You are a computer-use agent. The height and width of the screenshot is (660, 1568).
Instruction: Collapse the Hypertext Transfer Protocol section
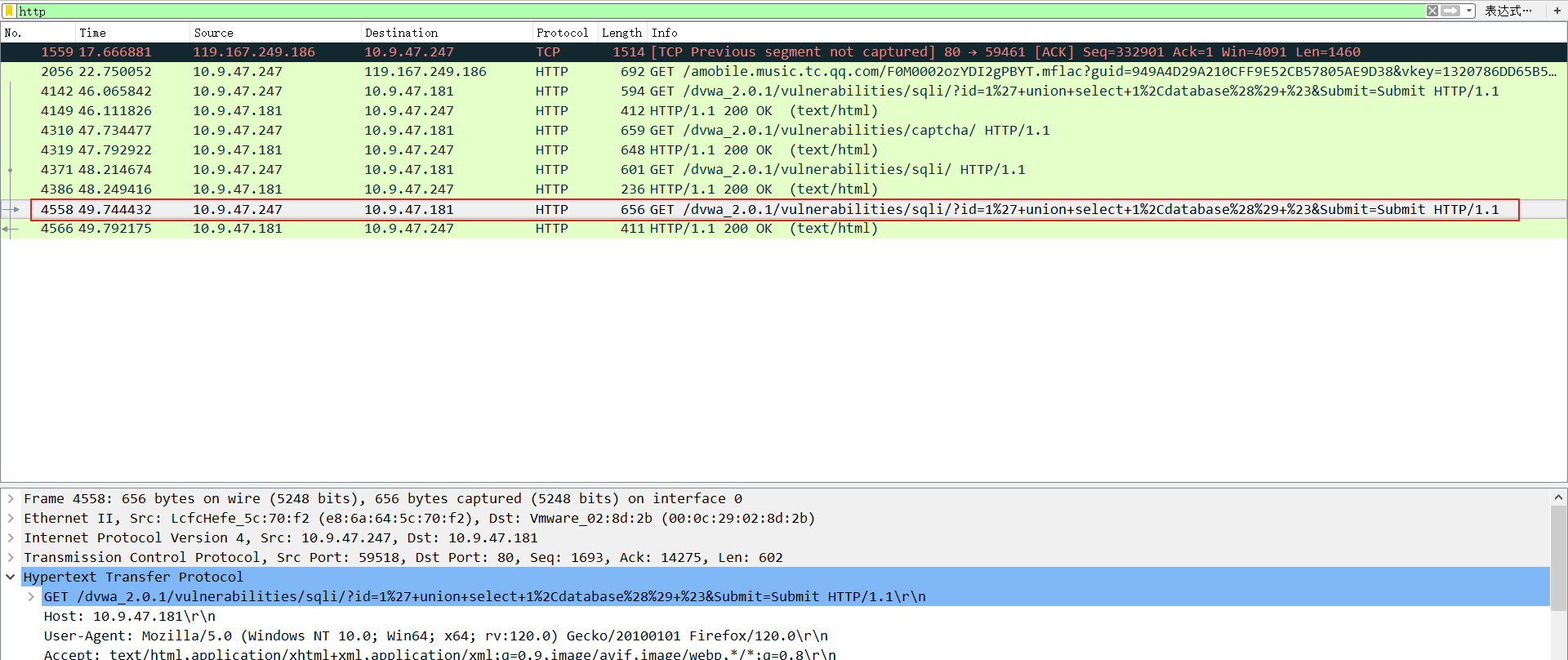11,577
